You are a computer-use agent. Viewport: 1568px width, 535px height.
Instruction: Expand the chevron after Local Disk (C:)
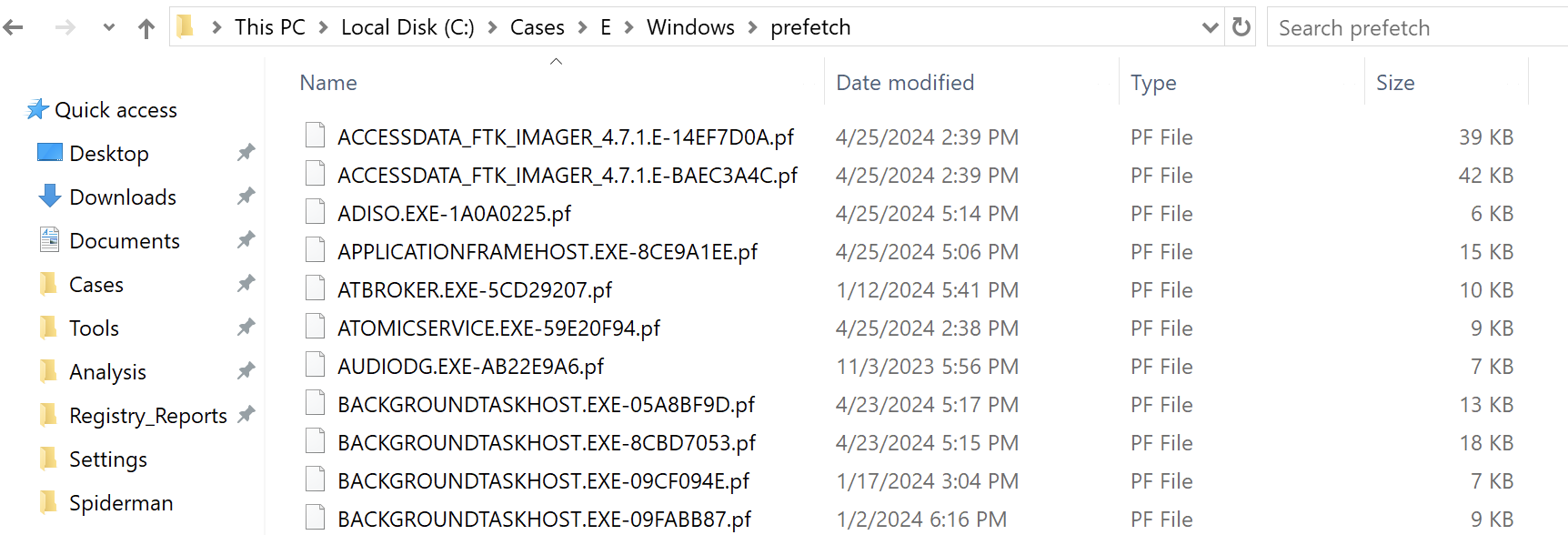point(492,28)
